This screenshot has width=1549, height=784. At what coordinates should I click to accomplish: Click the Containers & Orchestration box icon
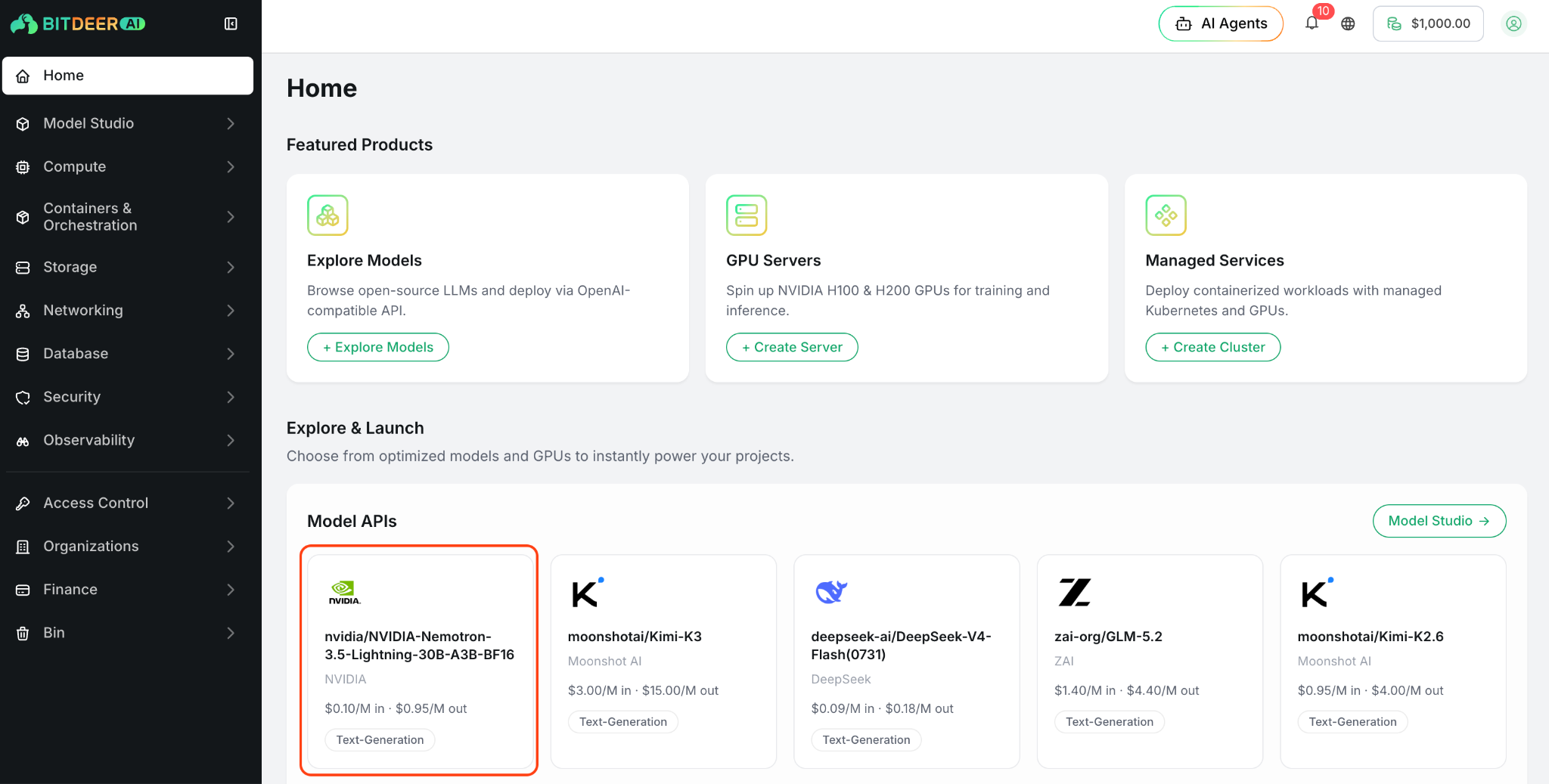pyautogui.click(x=23, y=217)
